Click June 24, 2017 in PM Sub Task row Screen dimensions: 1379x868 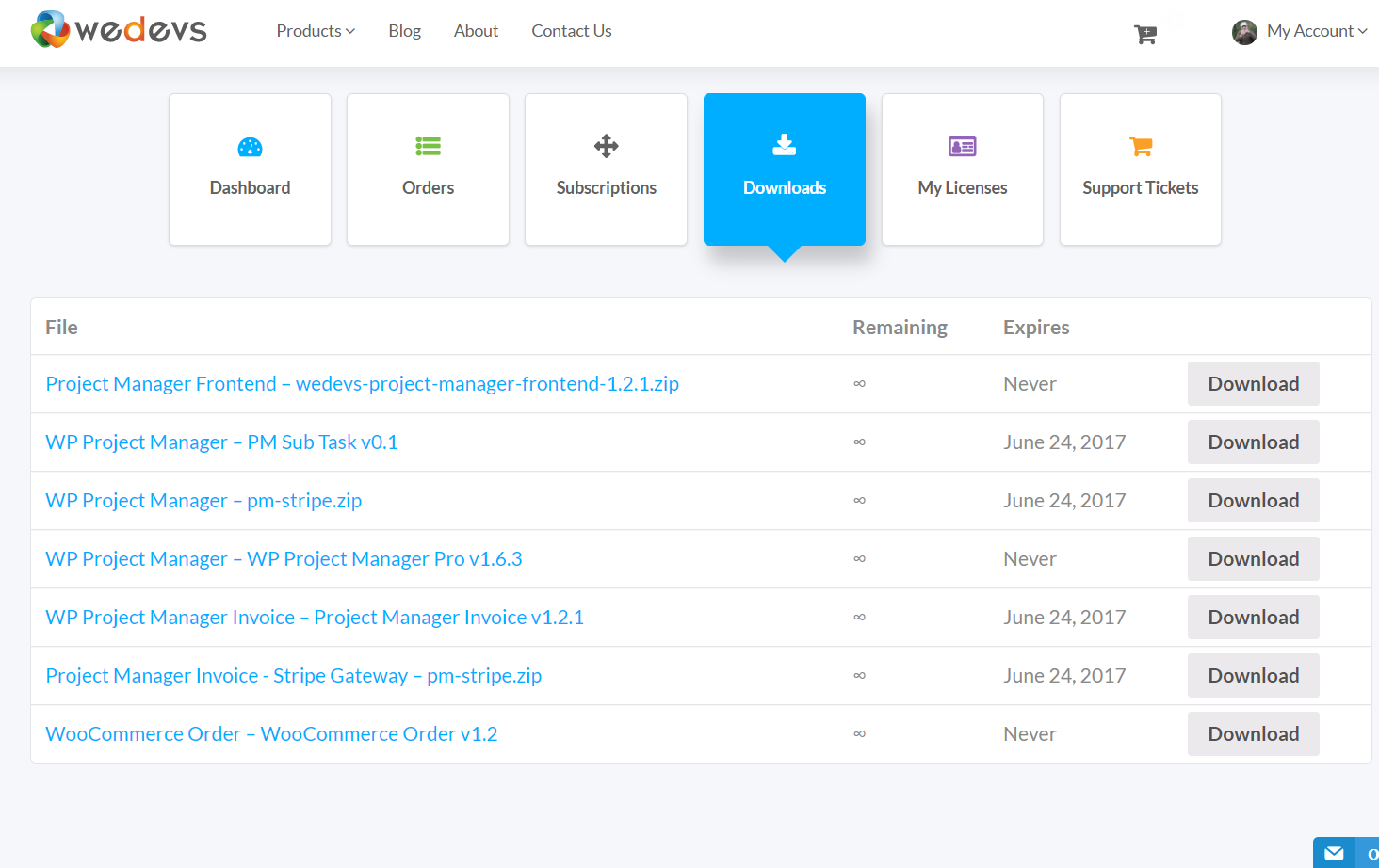pos(1064,442)
